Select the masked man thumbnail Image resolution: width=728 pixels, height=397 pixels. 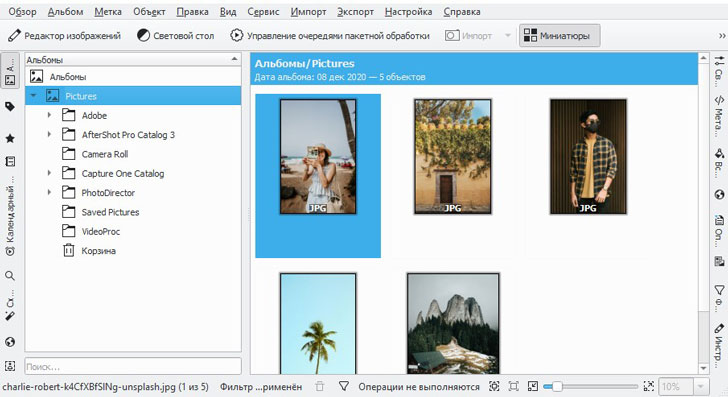click(588, 156)
